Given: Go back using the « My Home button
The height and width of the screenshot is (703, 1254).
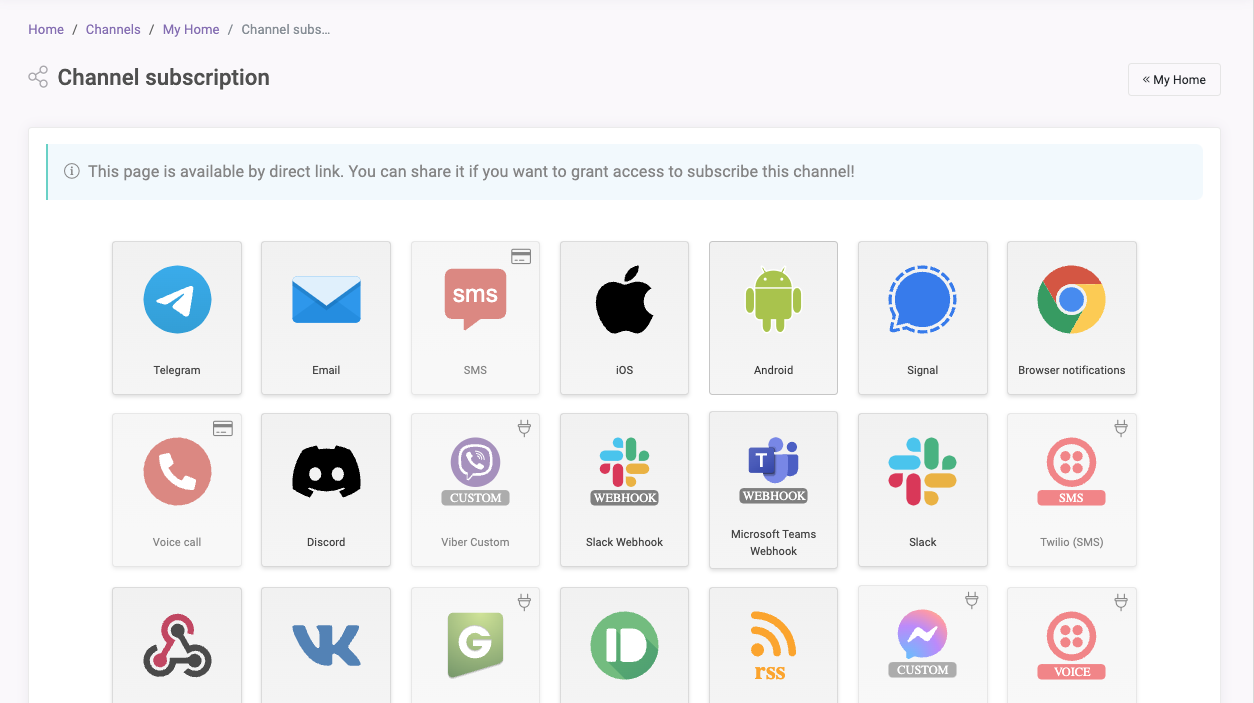Looking at the screenshot, I should [x=1174, y=80].
